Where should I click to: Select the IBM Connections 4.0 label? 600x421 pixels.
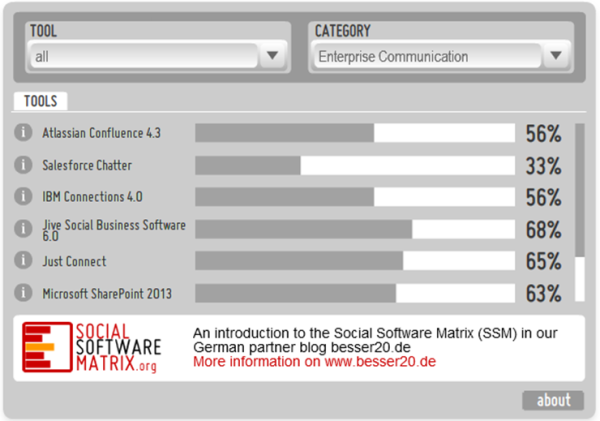pos(92,197)
